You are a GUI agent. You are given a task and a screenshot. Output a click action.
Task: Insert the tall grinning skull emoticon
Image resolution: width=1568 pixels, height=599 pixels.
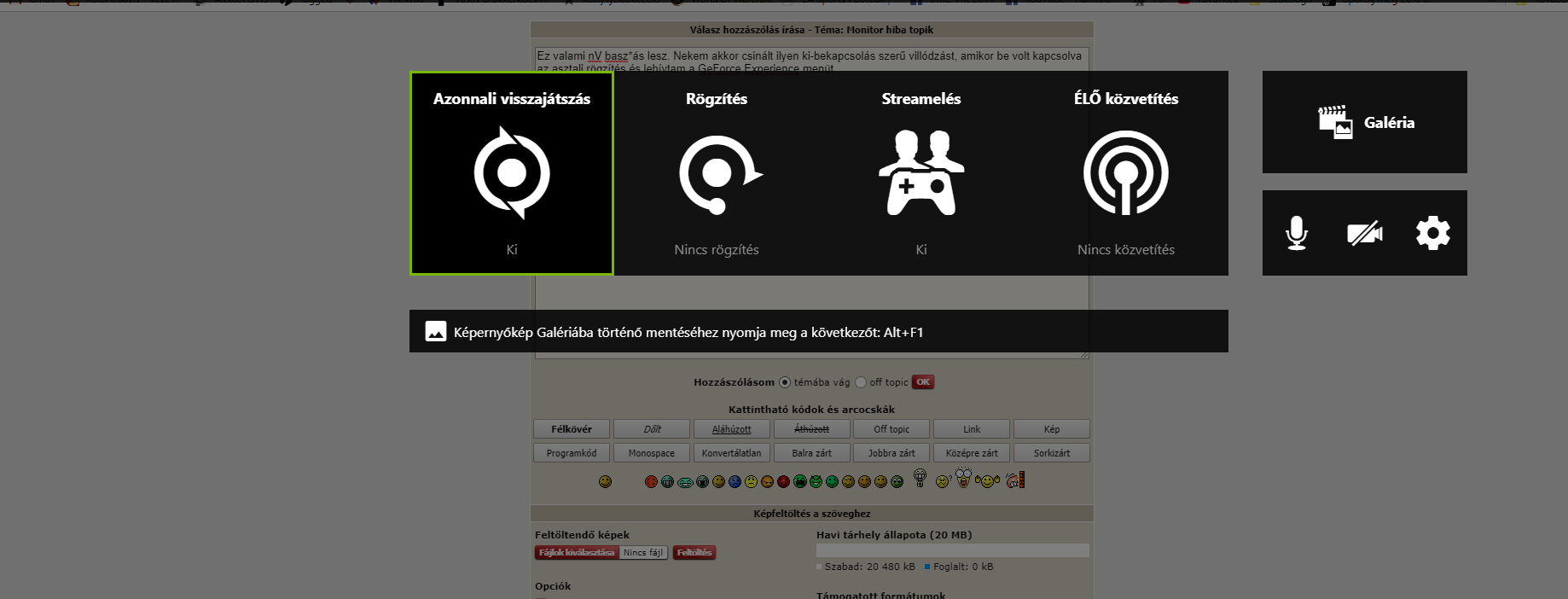click(920, 478)
